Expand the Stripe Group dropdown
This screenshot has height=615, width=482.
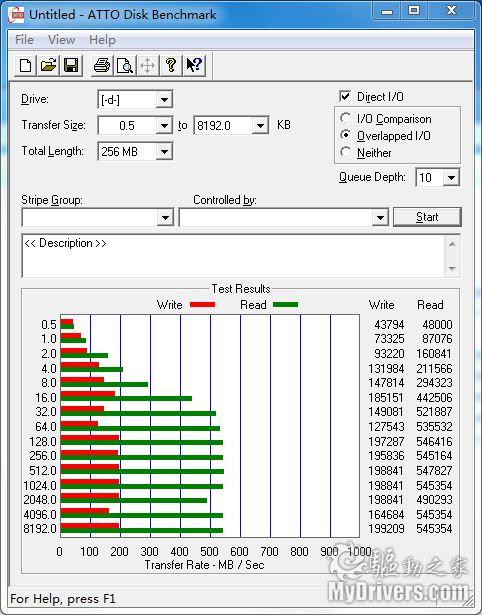click(165, 217)
